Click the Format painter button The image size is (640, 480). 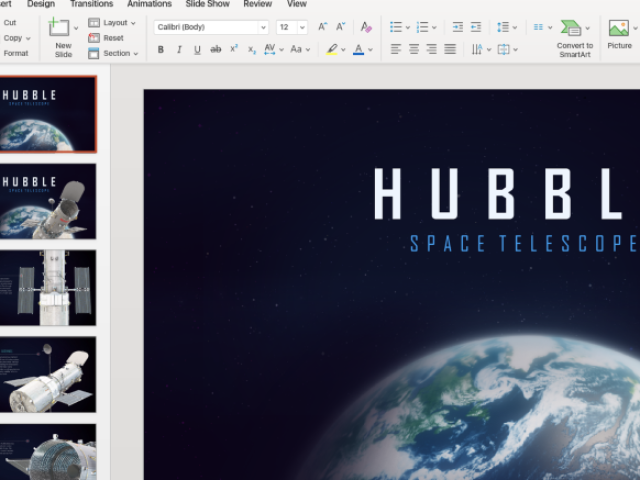[x=16, y=53]
